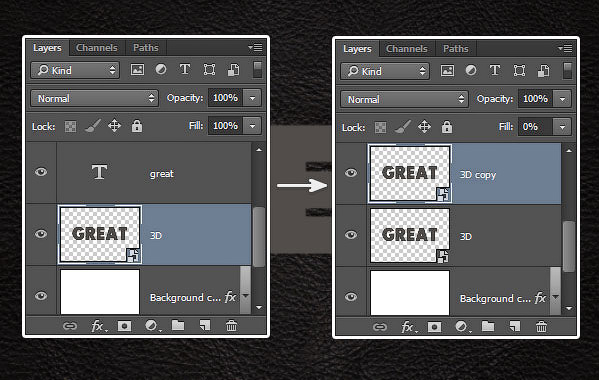The image size is (599, 380).
Task: Select Layers tab in left panel
Action: coord(47,48)
